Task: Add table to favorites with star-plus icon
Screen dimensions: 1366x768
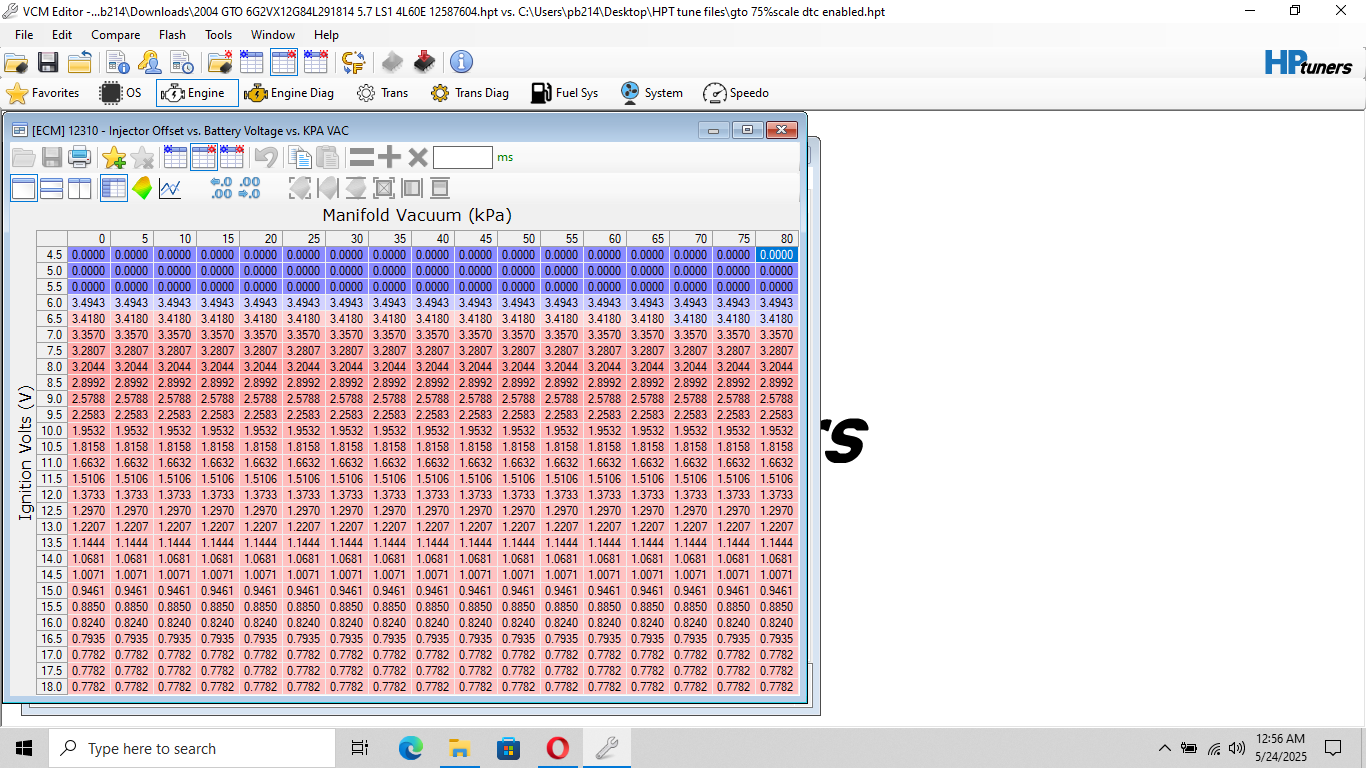Action: (114, 157)
